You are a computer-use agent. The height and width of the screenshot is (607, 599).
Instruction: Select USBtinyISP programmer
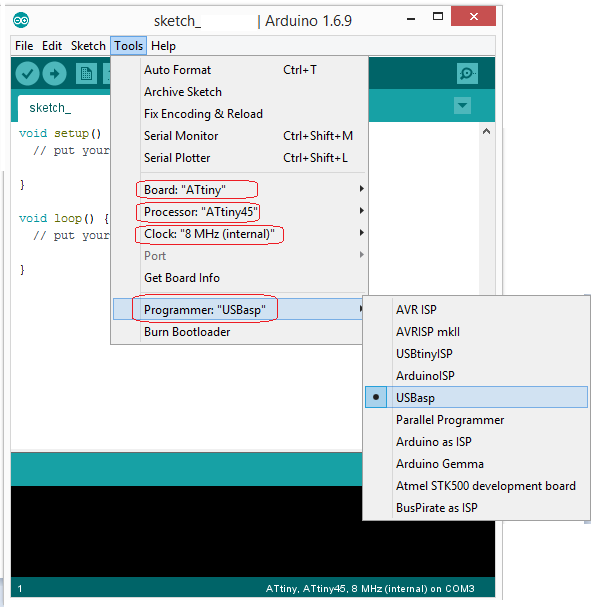tap(476, 353)
